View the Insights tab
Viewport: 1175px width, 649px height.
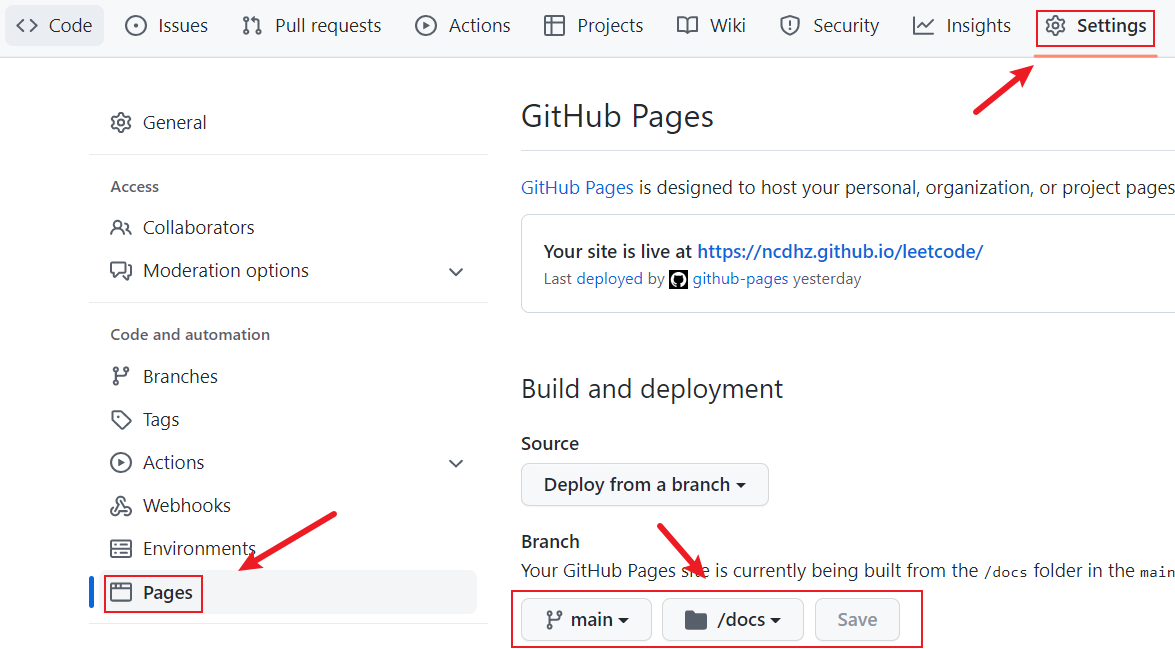click(962, 25)
